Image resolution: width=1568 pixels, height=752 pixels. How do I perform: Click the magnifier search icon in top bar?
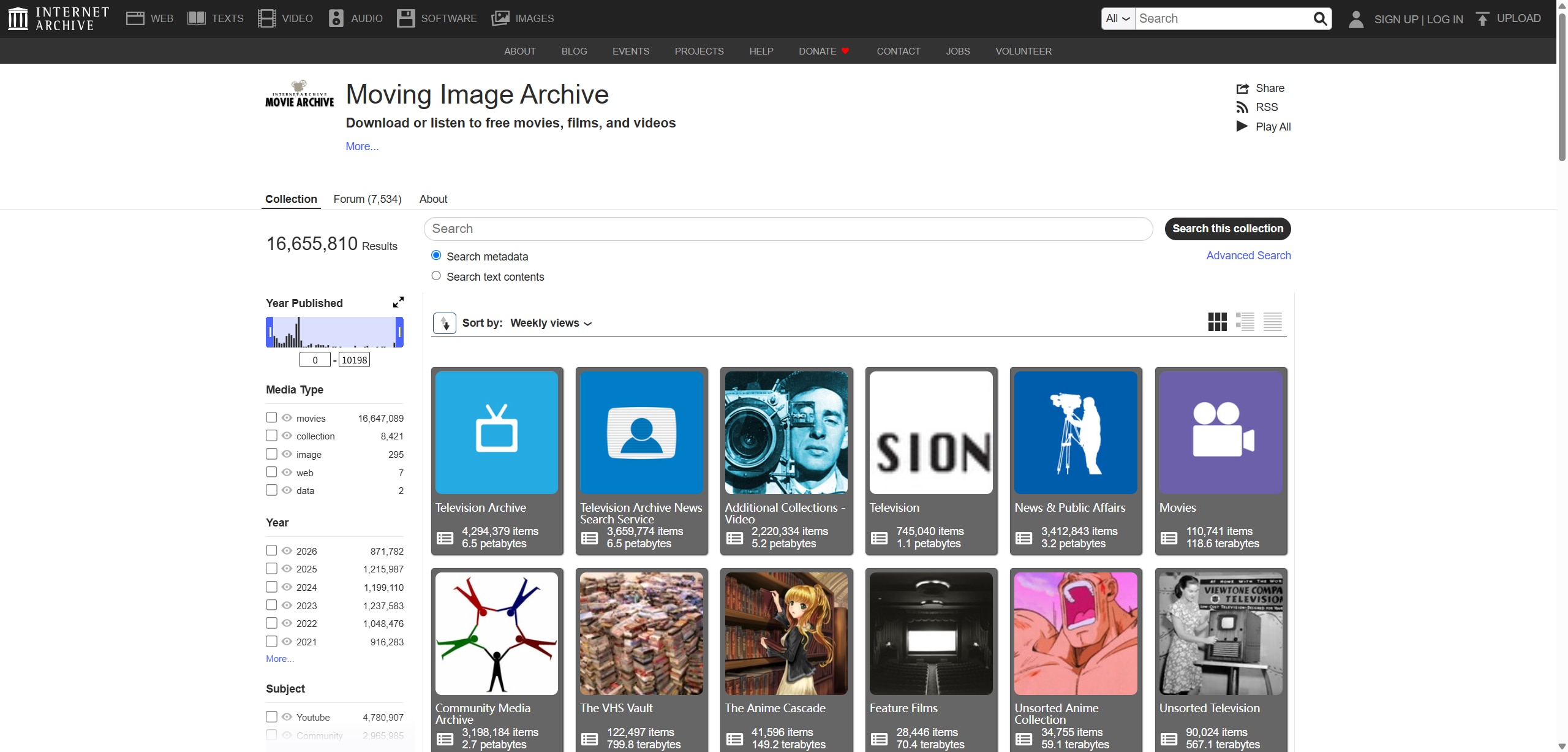[x=1321, y=18]
